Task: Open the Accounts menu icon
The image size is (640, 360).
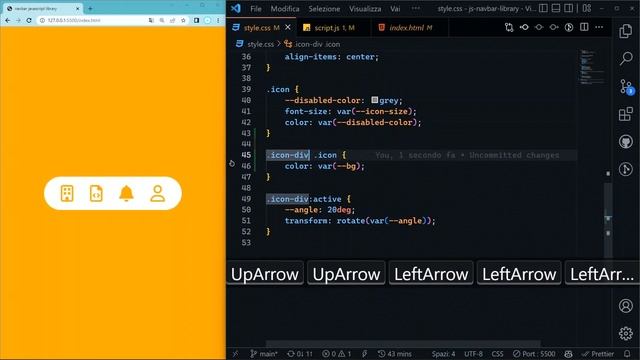Action: click(626, 306)
